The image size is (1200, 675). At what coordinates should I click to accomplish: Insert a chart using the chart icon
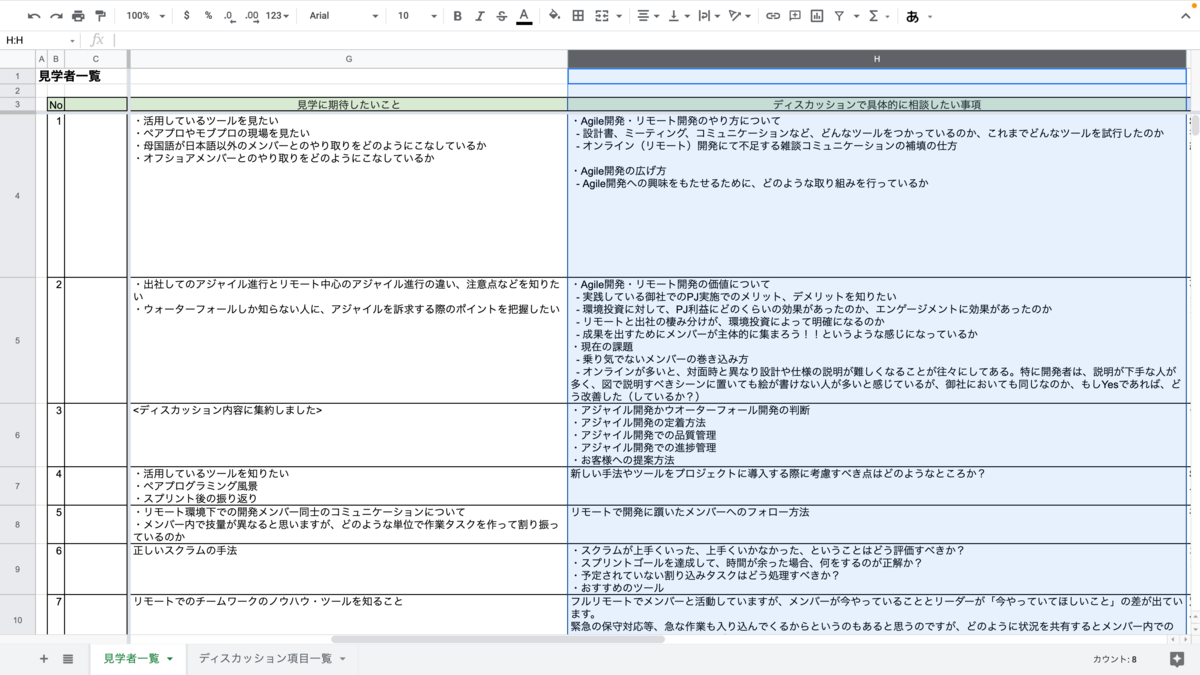click(x=818, y=16)
